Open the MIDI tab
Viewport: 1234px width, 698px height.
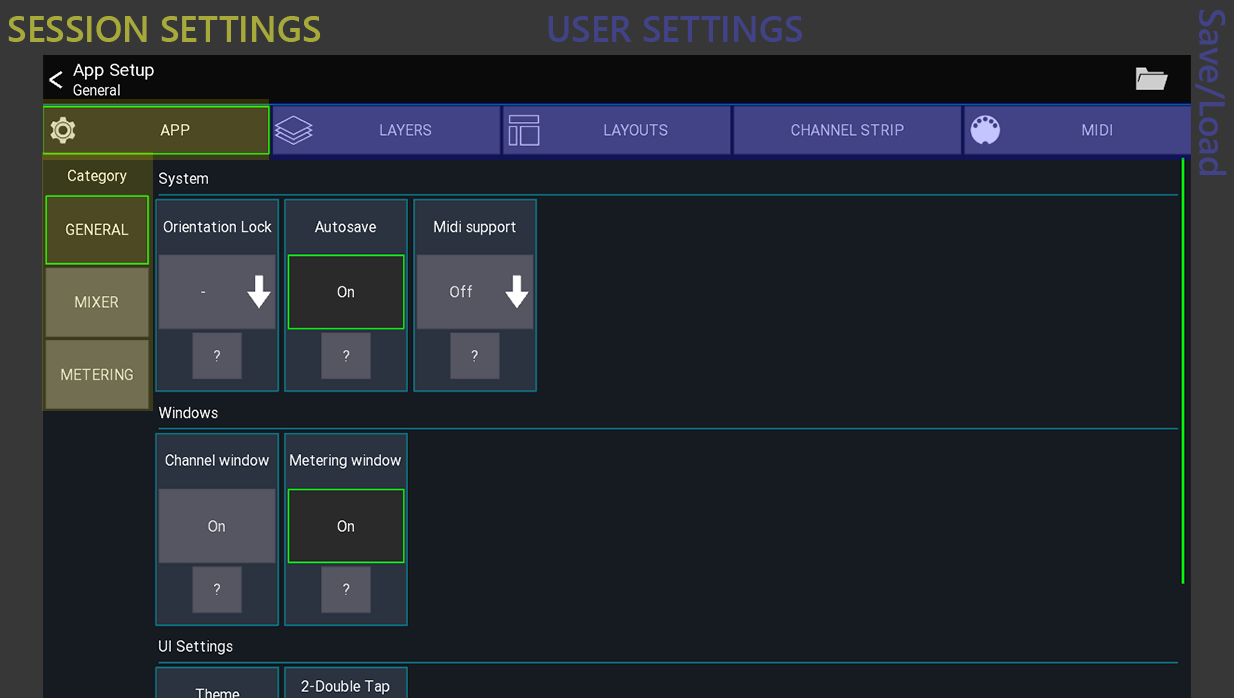[1078, 130]
